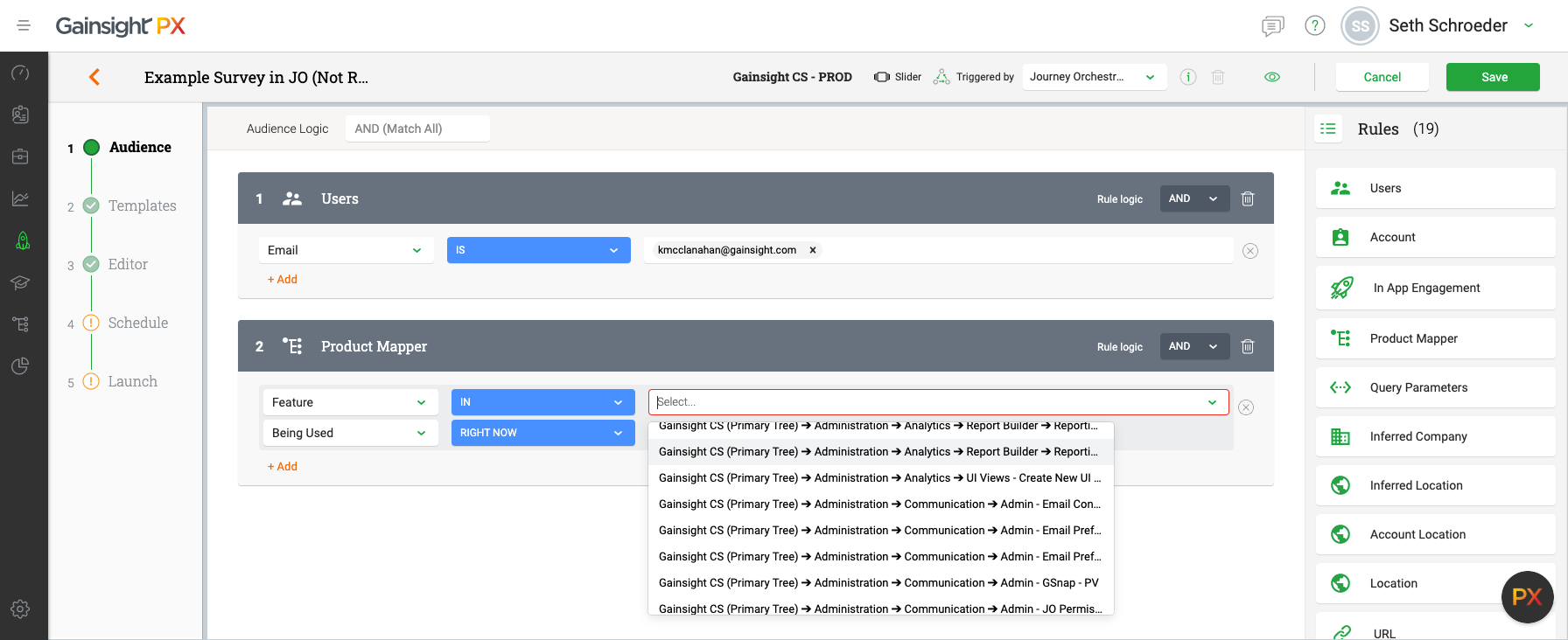Delete the Users rule with trash icon

click(1248, 198)
